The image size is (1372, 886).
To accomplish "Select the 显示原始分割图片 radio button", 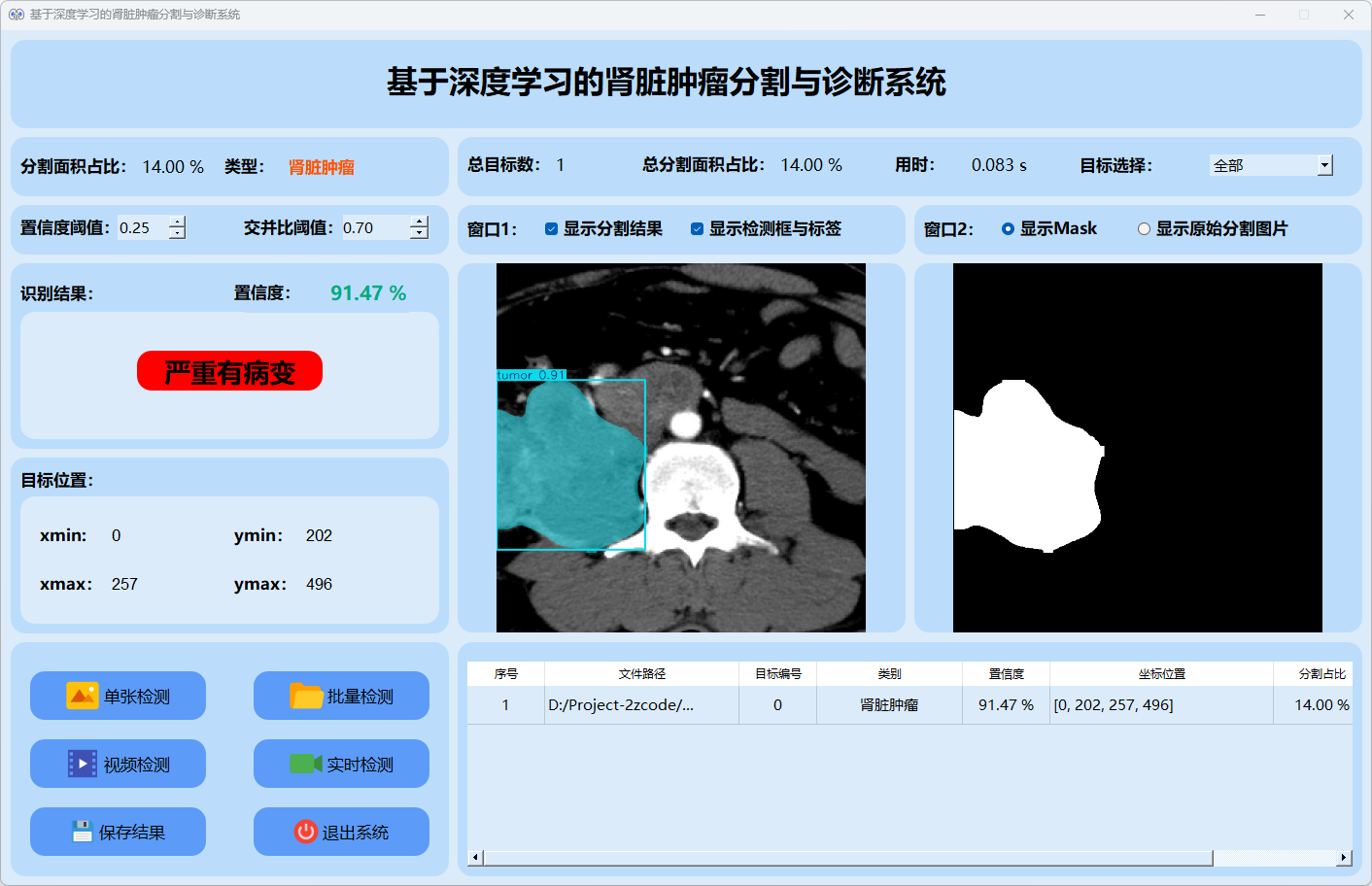I will (x=1144, y=229).
